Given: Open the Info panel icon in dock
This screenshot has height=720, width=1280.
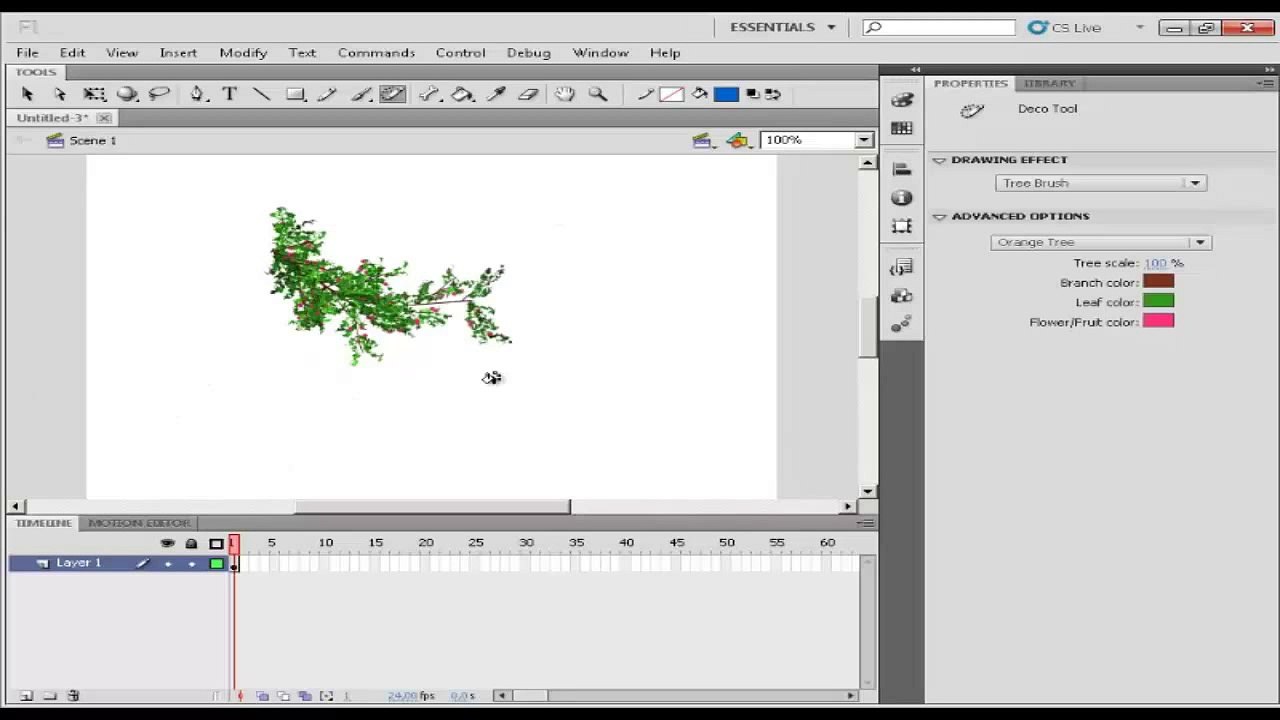Looking at the screenshot, I should (x=901, y=198).
